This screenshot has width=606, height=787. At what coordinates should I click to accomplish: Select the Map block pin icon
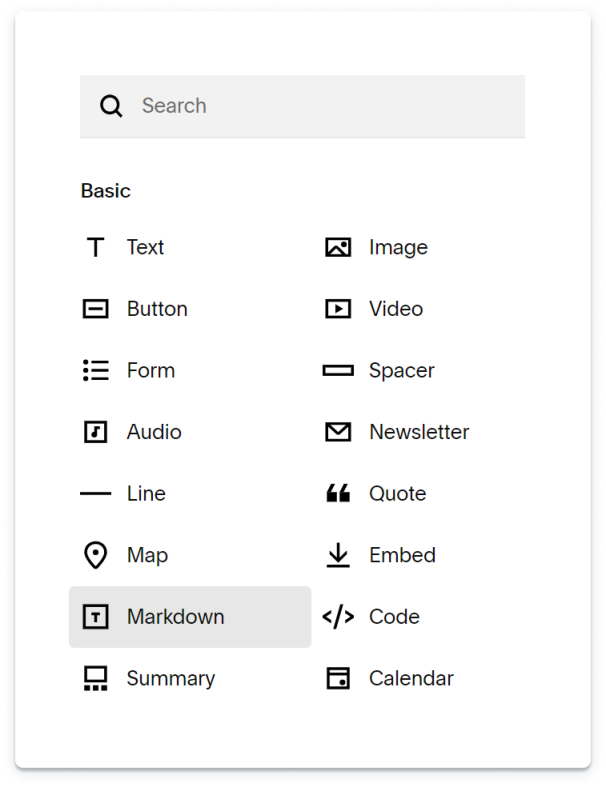(95, 555)
